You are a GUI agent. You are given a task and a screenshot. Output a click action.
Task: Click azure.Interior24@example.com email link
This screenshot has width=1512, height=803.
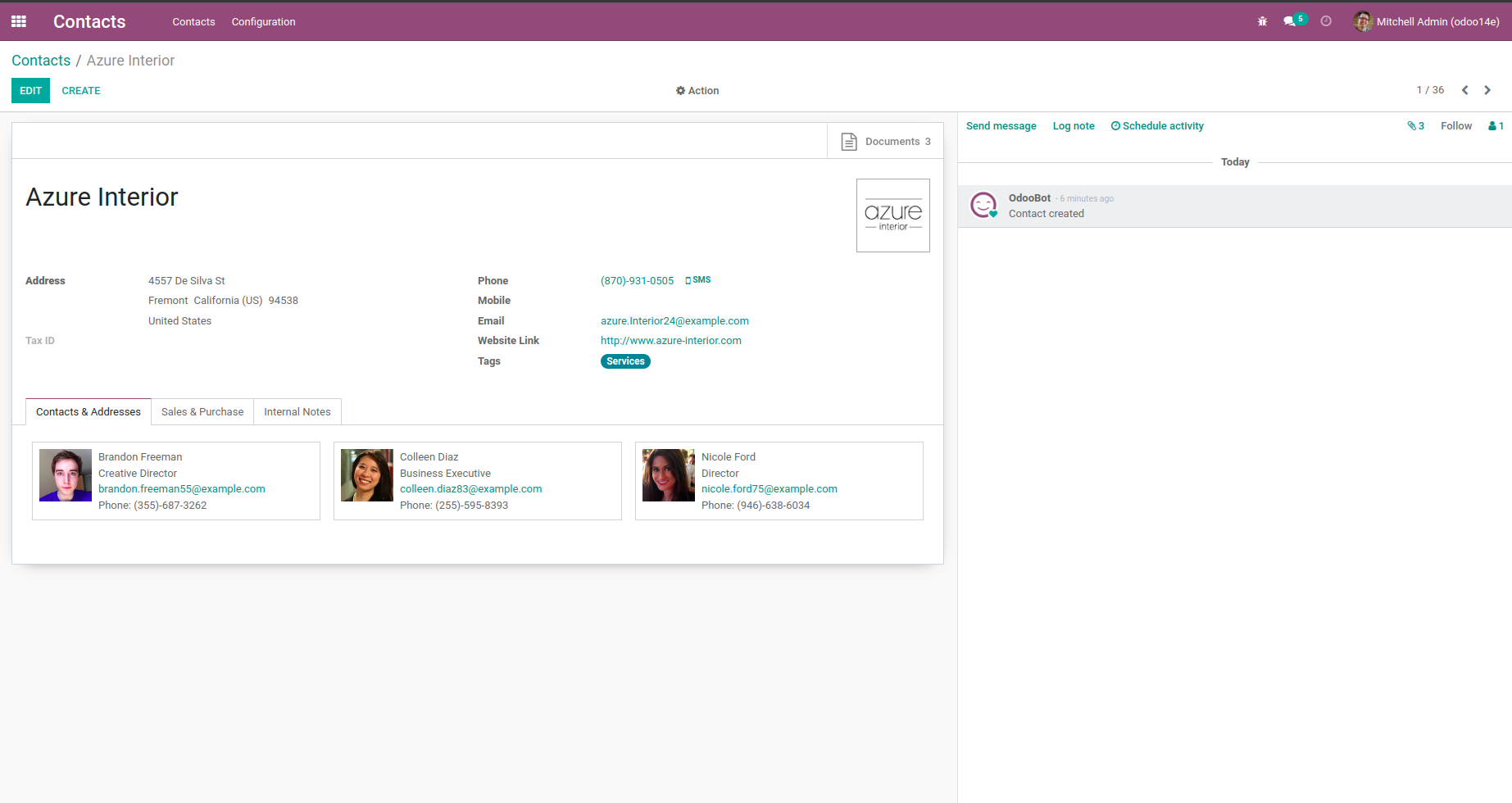pos(674,321)
